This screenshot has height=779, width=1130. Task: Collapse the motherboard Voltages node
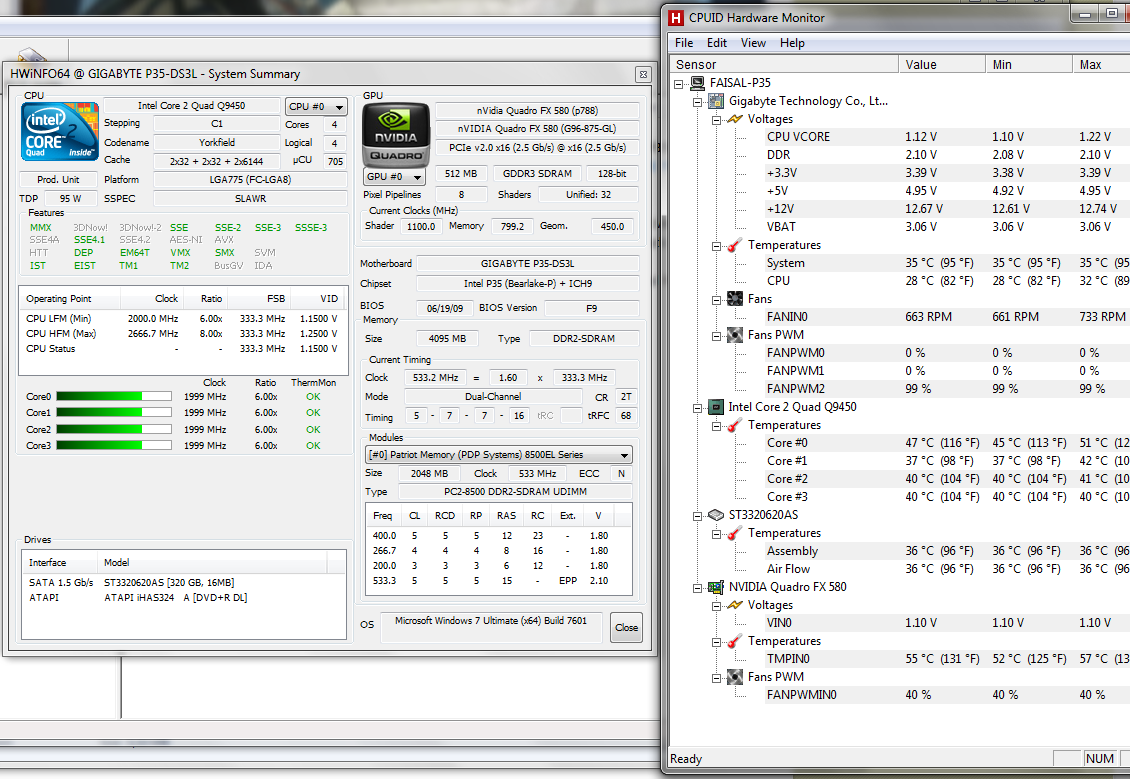(x=716, y=120)
